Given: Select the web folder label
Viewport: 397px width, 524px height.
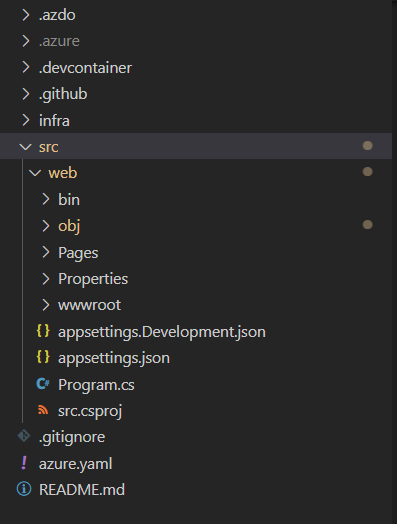Looking at the screenshot, I should 63,173.
